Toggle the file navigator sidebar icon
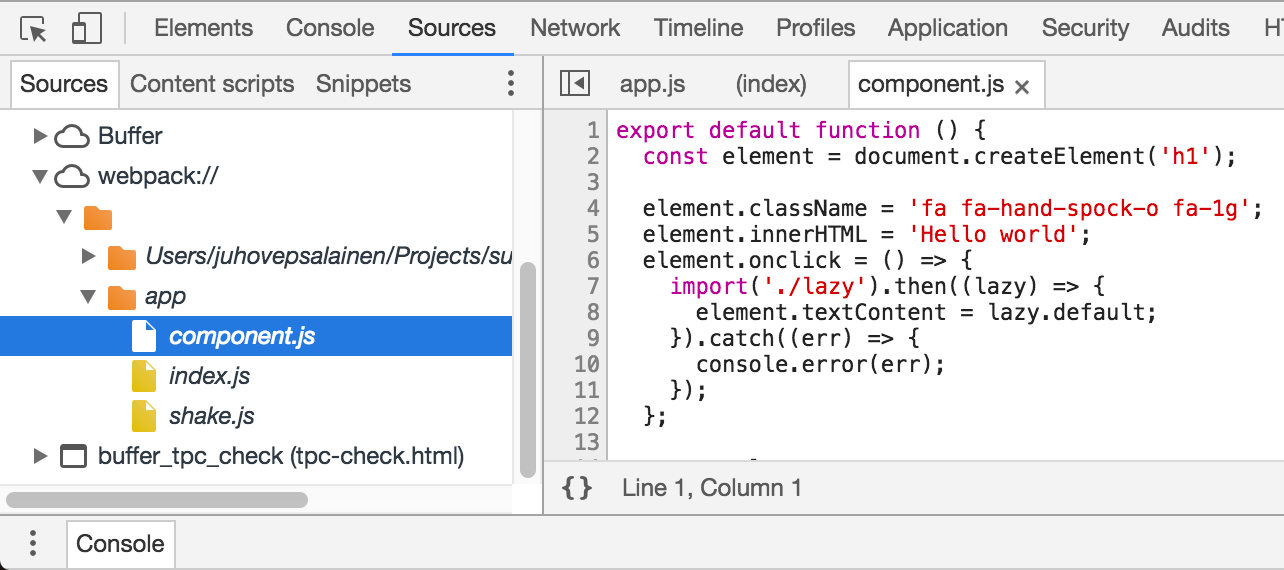This screenshot has width=1284, height=570. coord(574,84)
